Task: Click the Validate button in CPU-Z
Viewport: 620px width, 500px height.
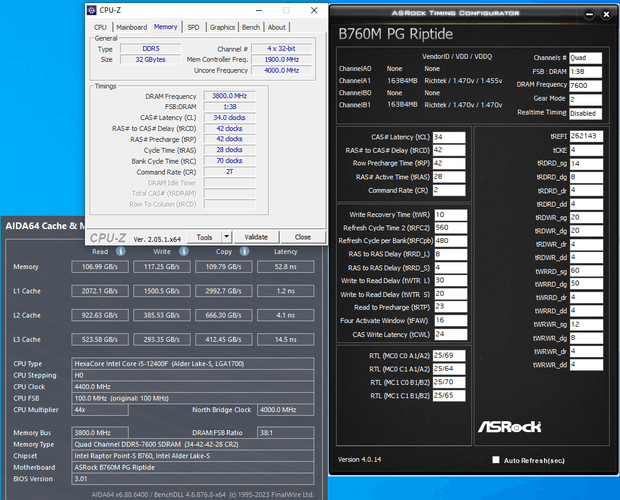Action: (256, 237)
